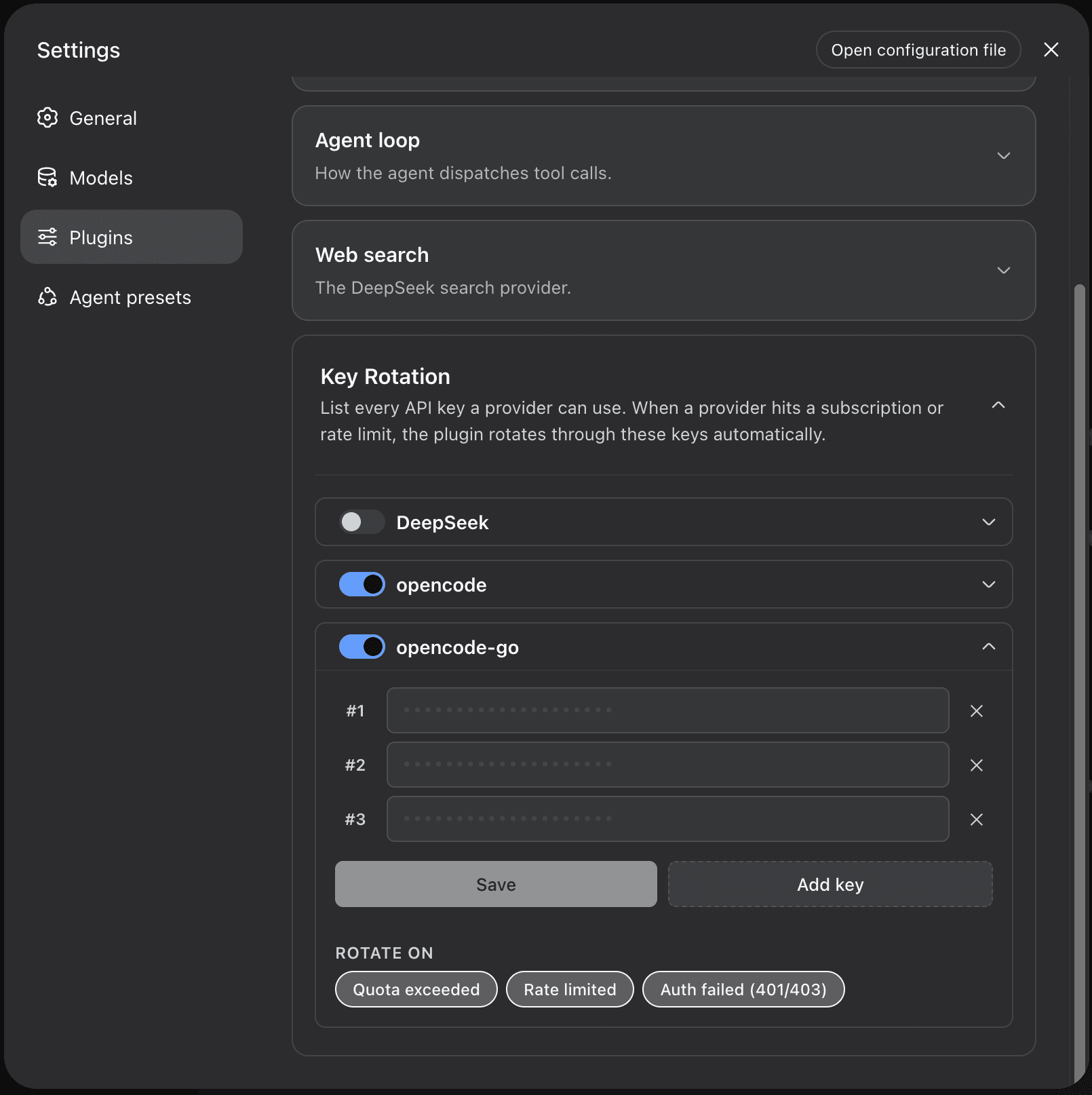Turn off the opencode-go toggle
The height and width of the screenshot is (1095, 1092).
tap(362, 647)
